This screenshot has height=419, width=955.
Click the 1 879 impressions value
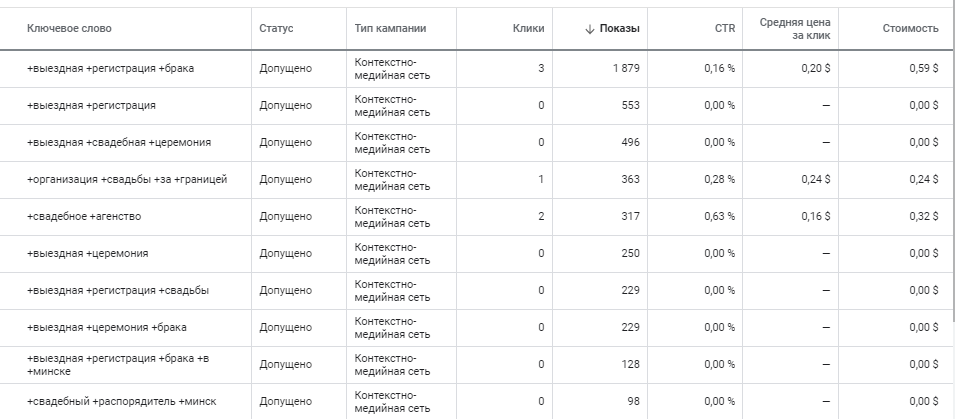(626, 69)
